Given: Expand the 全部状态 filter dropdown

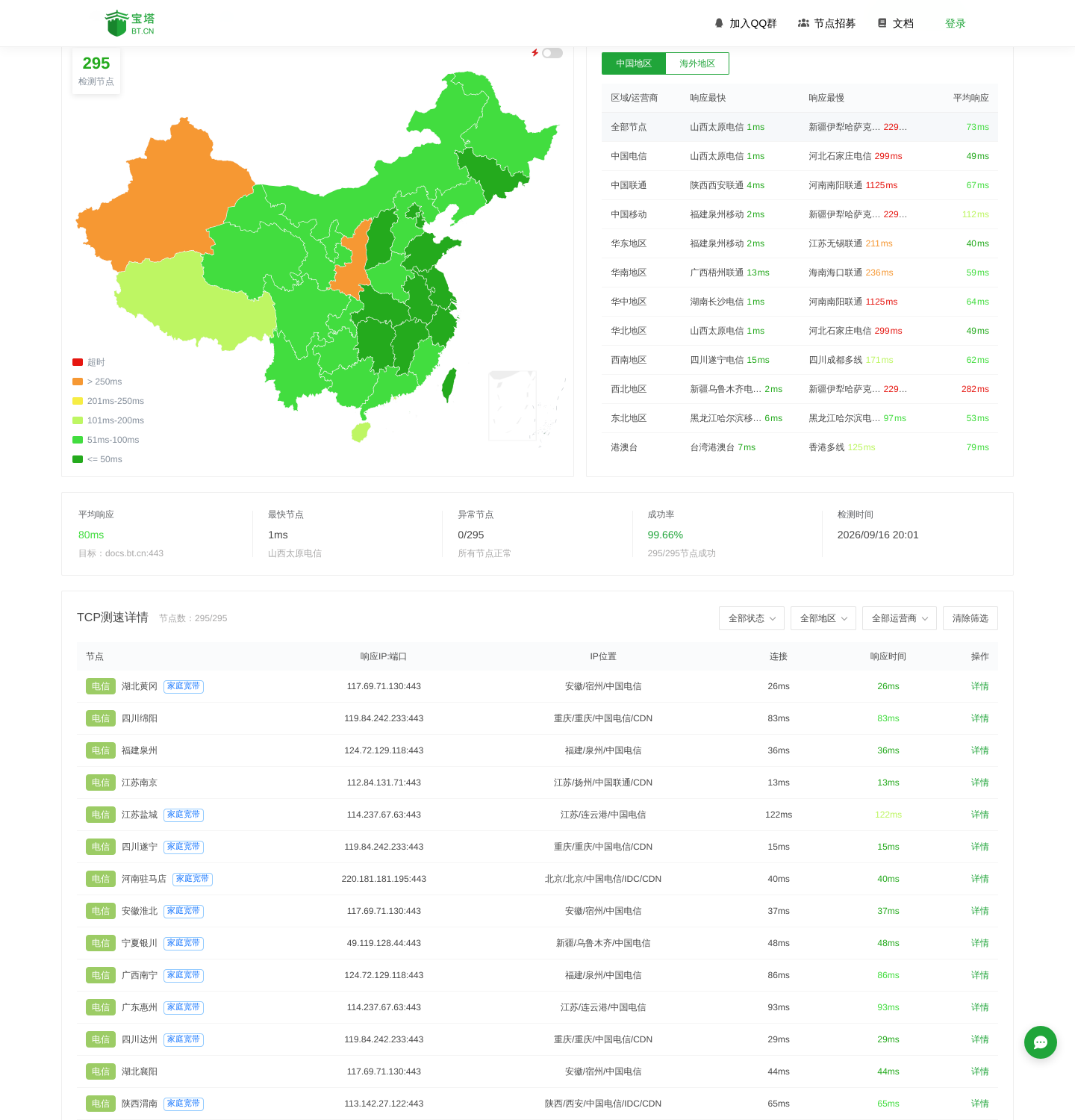Looking at the screenshot, I should (x=752, y=618).
